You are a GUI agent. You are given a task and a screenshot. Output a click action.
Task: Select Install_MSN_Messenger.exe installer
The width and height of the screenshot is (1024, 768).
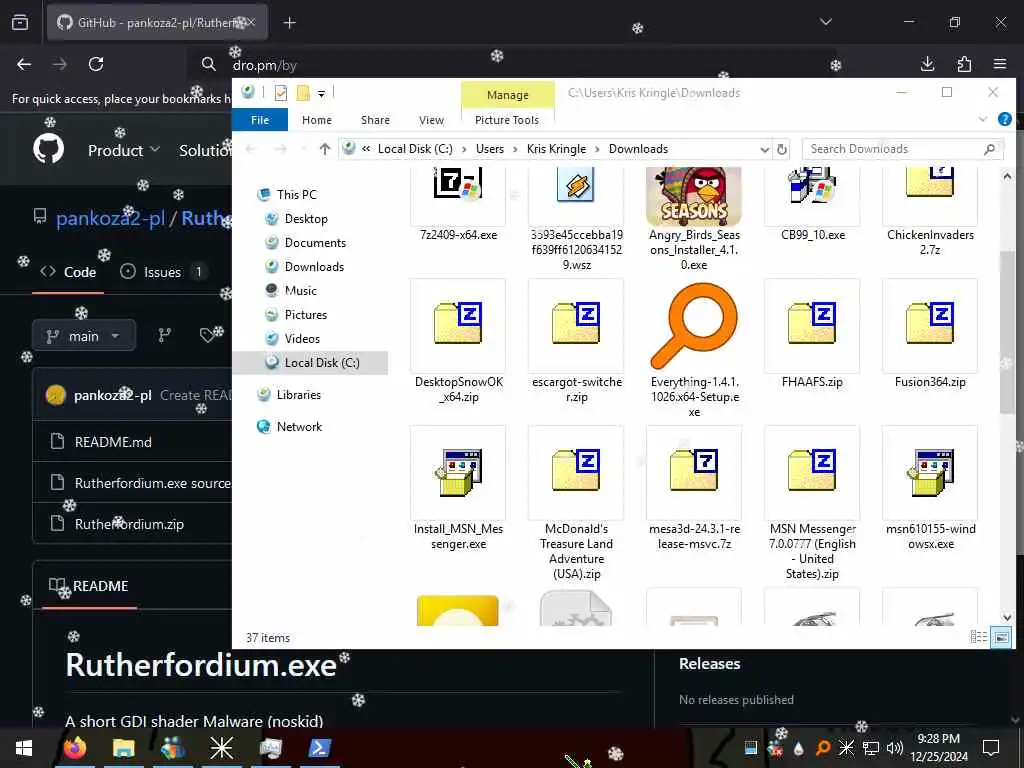pyautogui.click(x=458, y=488)
